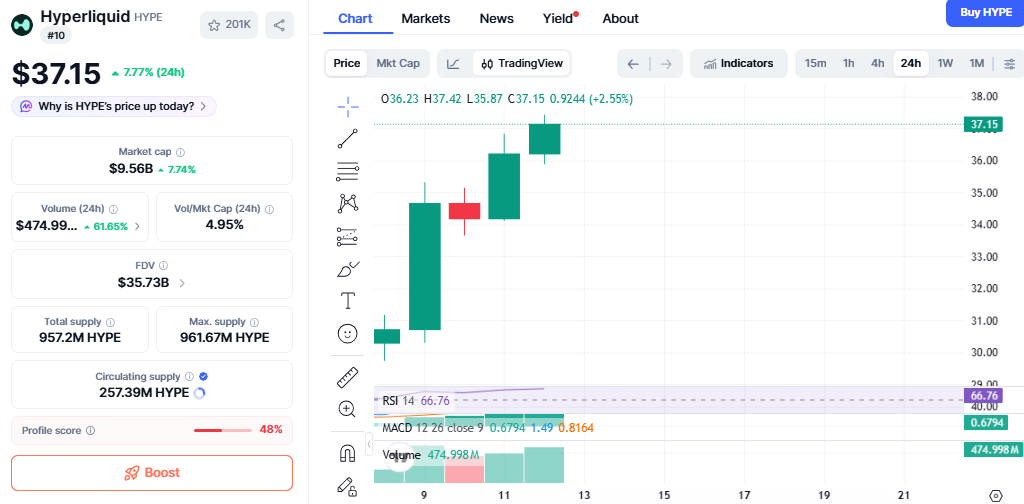Viewport: 1024px width, 504px height.
Task: Expand Volume (24h) details chevron
Action: [x=137, y=226]
